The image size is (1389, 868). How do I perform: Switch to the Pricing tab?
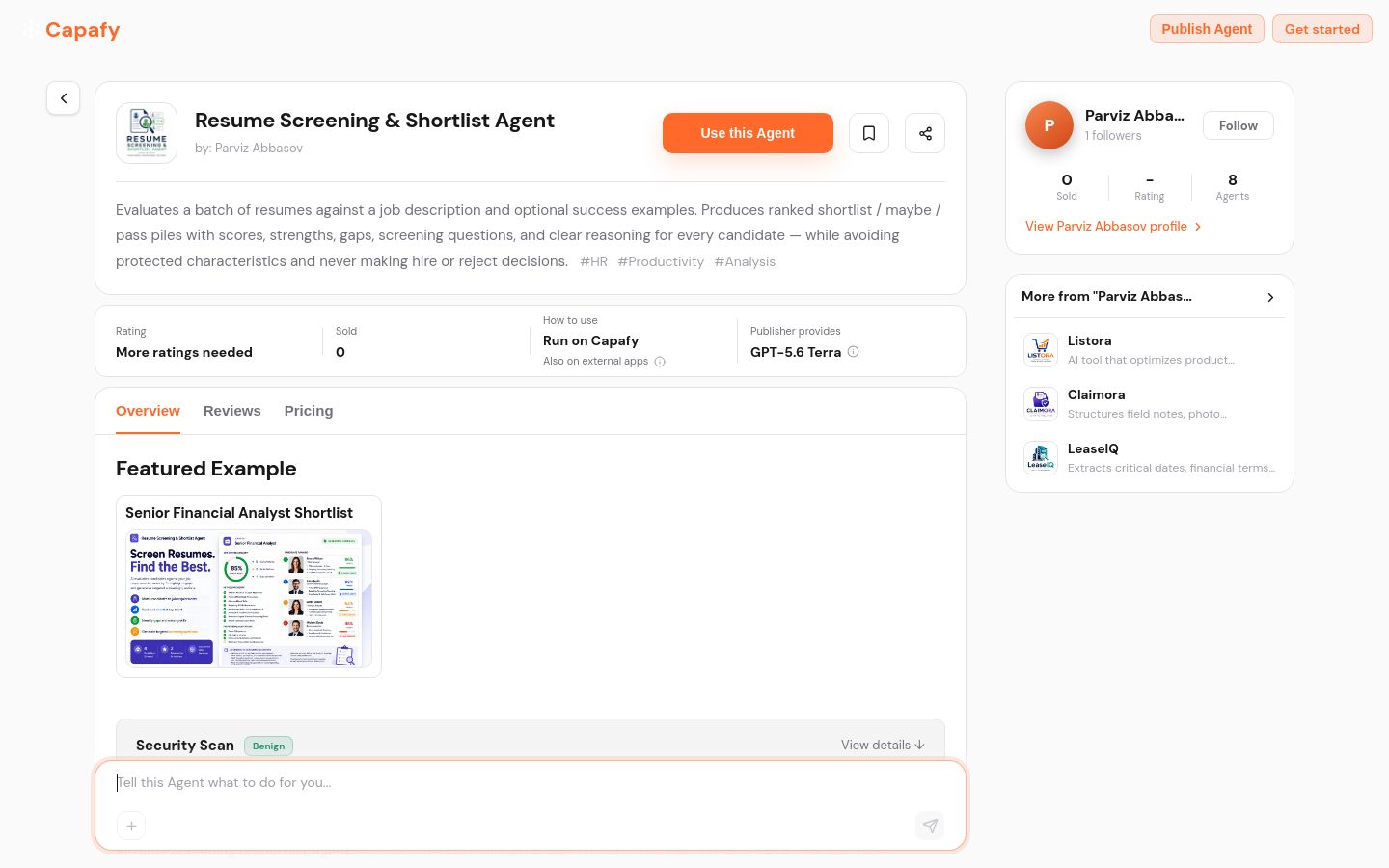click(309, 411)
